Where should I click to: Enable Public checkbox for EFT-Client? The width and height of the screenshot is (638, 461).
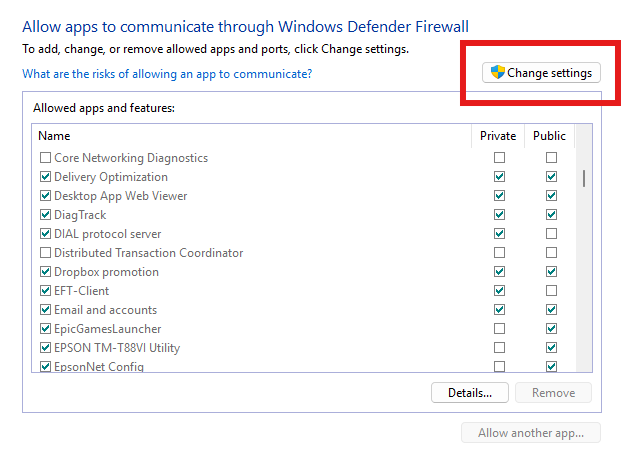coord(551,291)
